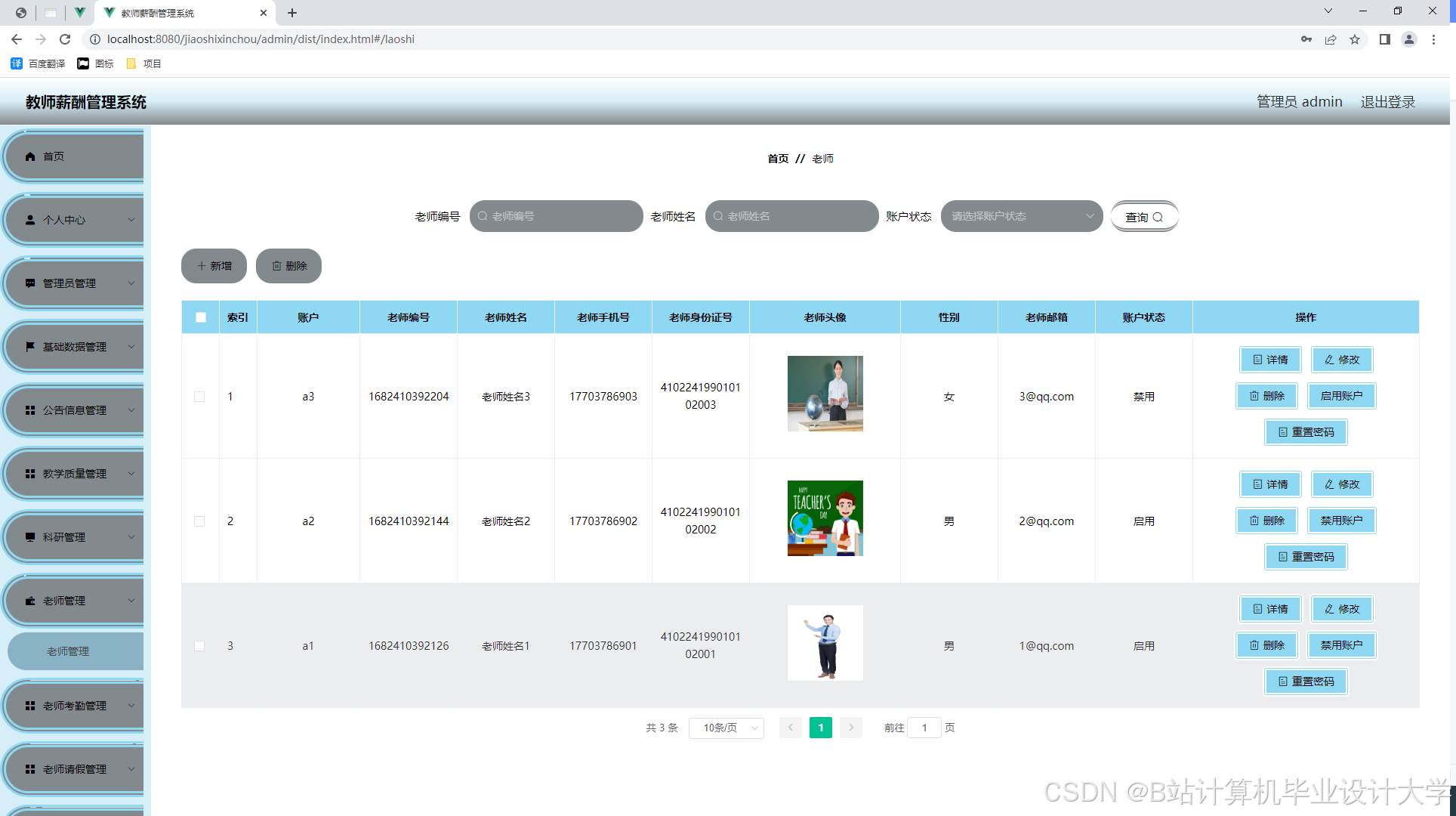Bookmark this page with the star icon

(x=1355, y=39)
